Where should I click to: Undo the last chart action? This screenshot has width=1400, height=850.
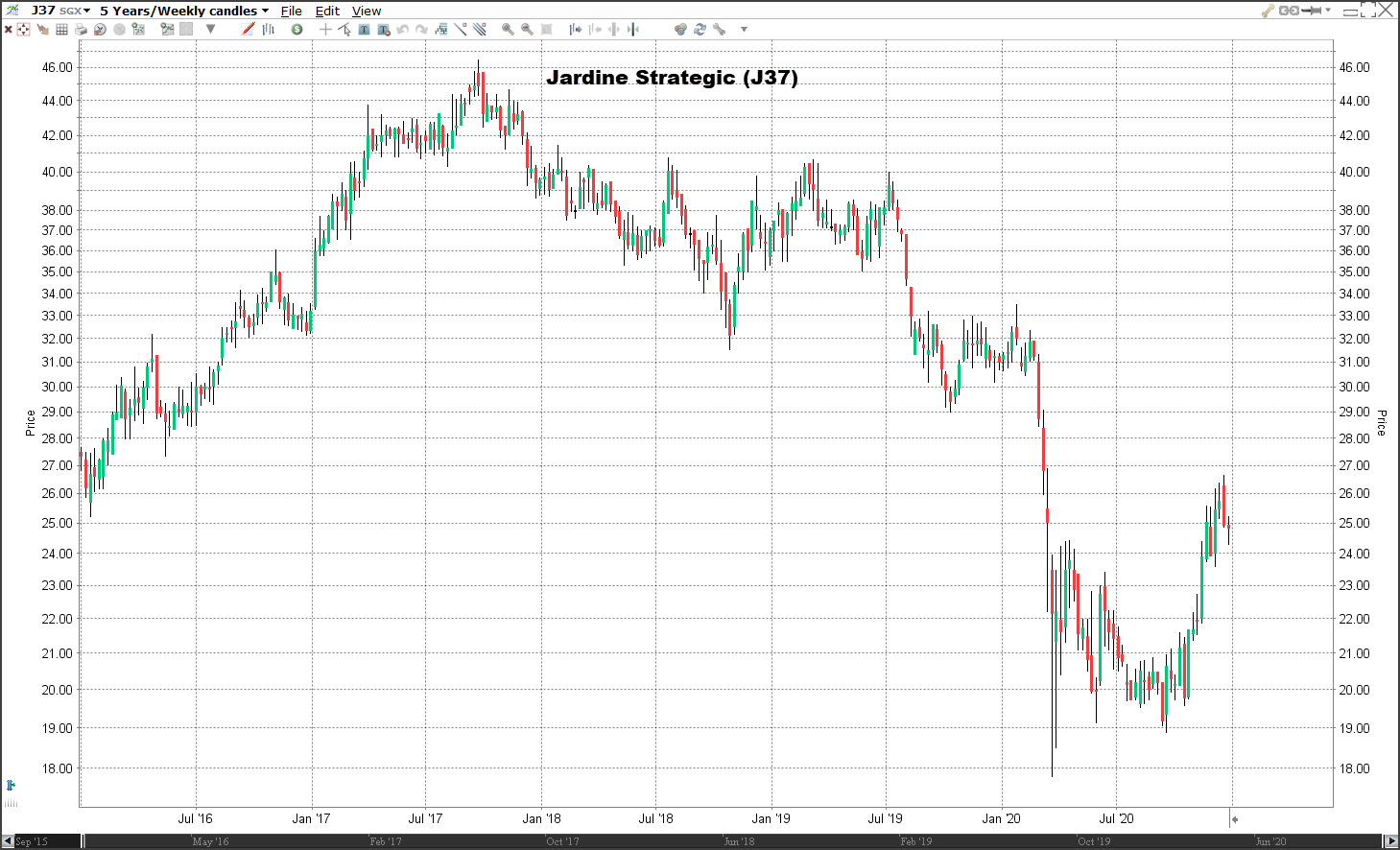point(402,29)
